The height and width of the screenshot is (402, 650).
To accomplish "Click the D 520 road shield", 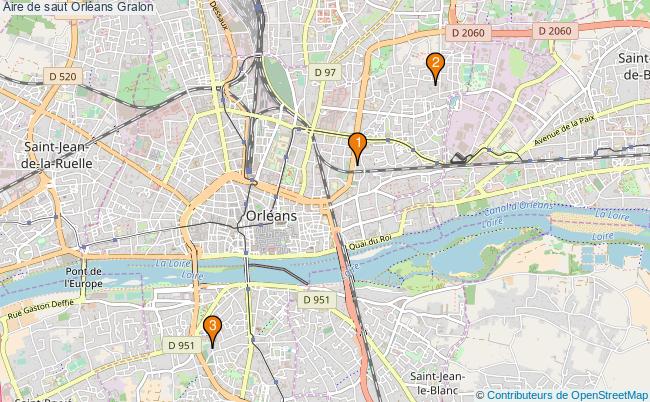I will 63,77.
